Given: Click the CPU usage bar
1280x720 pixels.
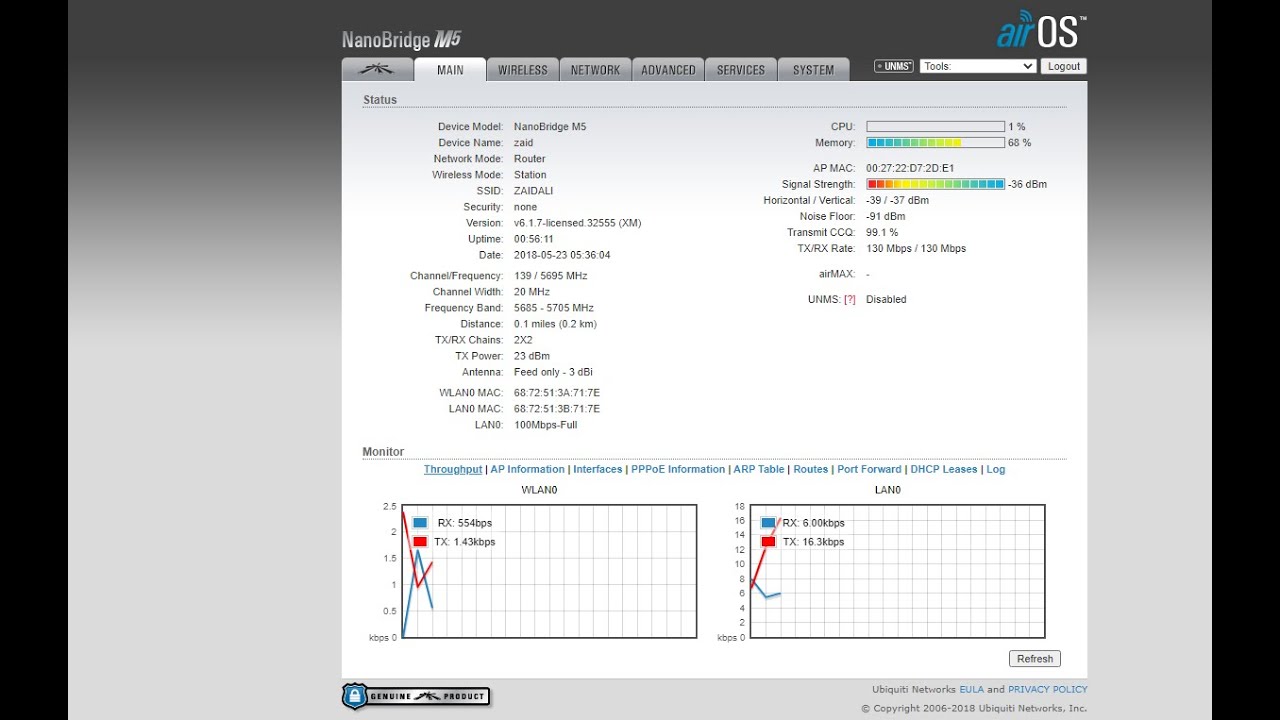Looking at the screenshot, I should 935,127.
